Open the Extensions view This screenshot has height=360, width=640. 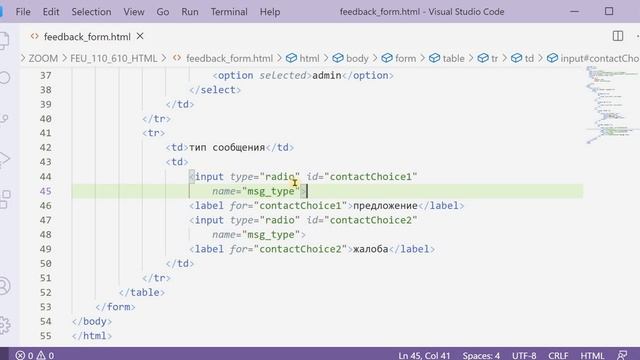[x=5, y=199]
